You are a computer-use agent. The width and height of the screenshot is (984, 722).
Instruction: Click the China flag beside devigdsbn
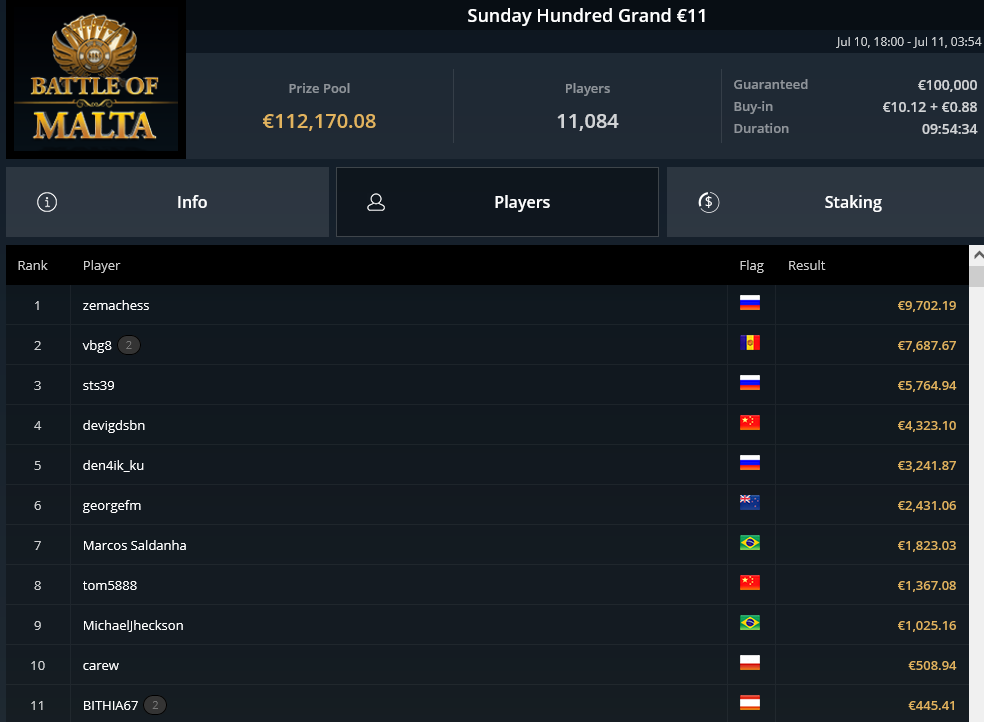749,423
